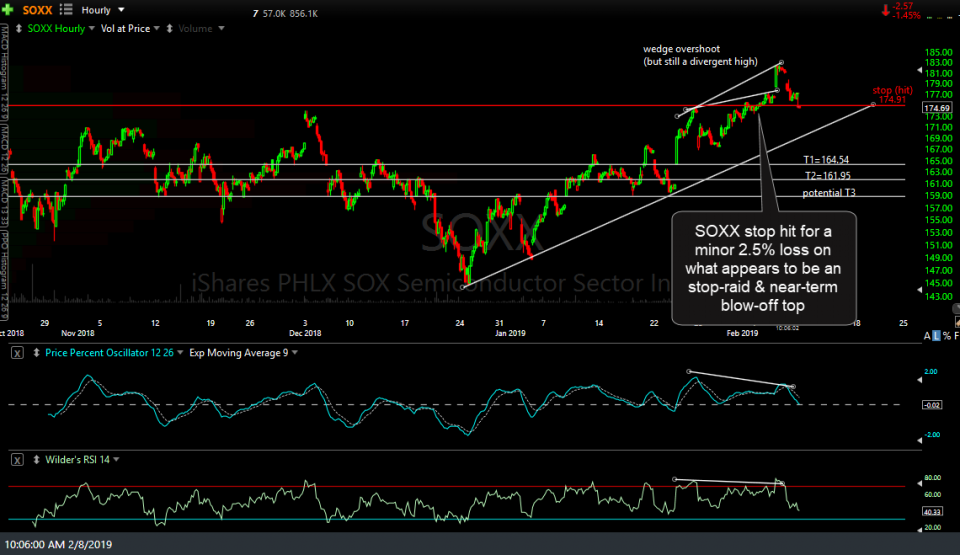Click the vertical PPO Histogram side tab
The width and height of the screenshot is (960, 555).
(x=4, y=274)
